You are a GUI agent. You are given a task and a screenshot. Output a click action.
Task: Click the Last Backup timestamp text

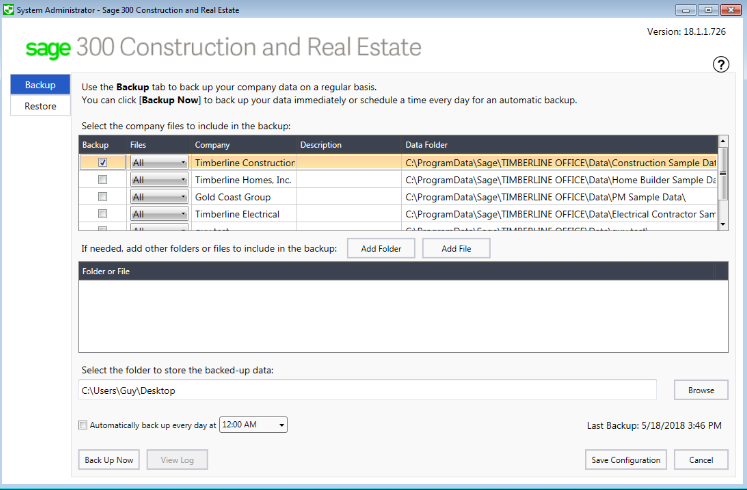pyautogui.click(x=654, y=425)
